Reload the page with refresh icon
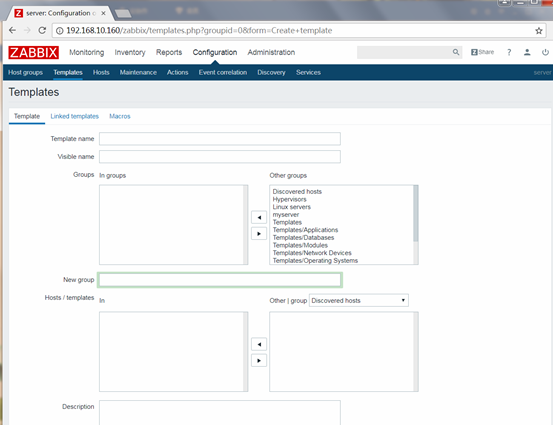Screen dimensions: 553x425 [x=42, y=30]
